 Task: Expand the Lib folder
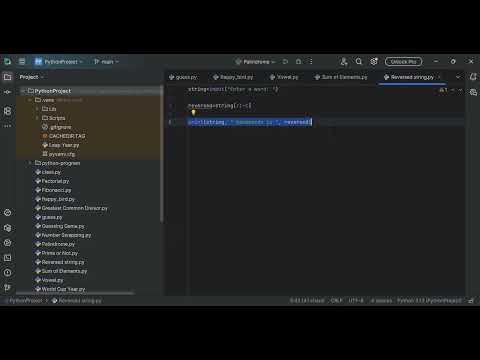[37, 109]
